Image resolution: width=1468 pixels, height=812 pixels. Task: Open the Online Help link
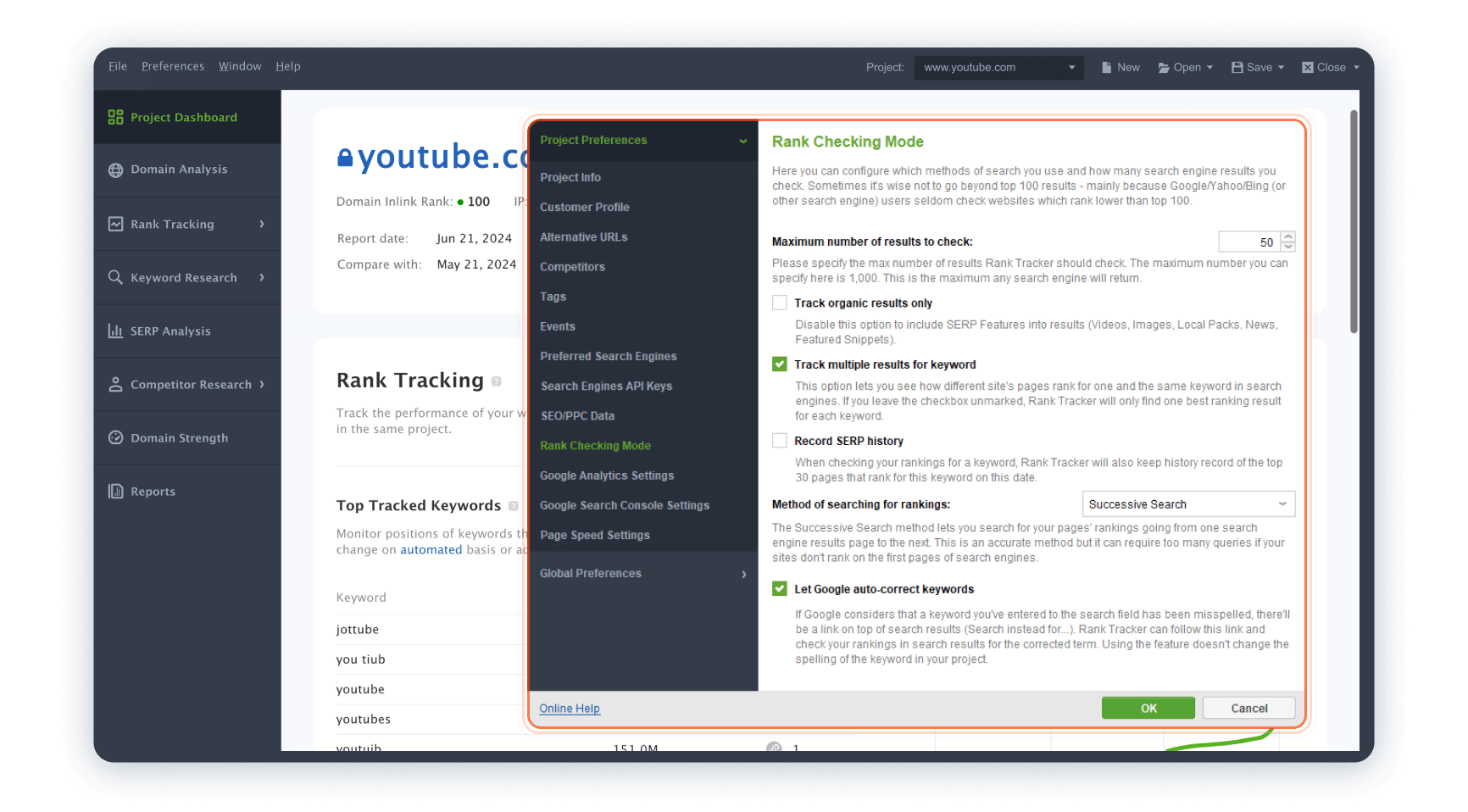click(x=570, y=709)
